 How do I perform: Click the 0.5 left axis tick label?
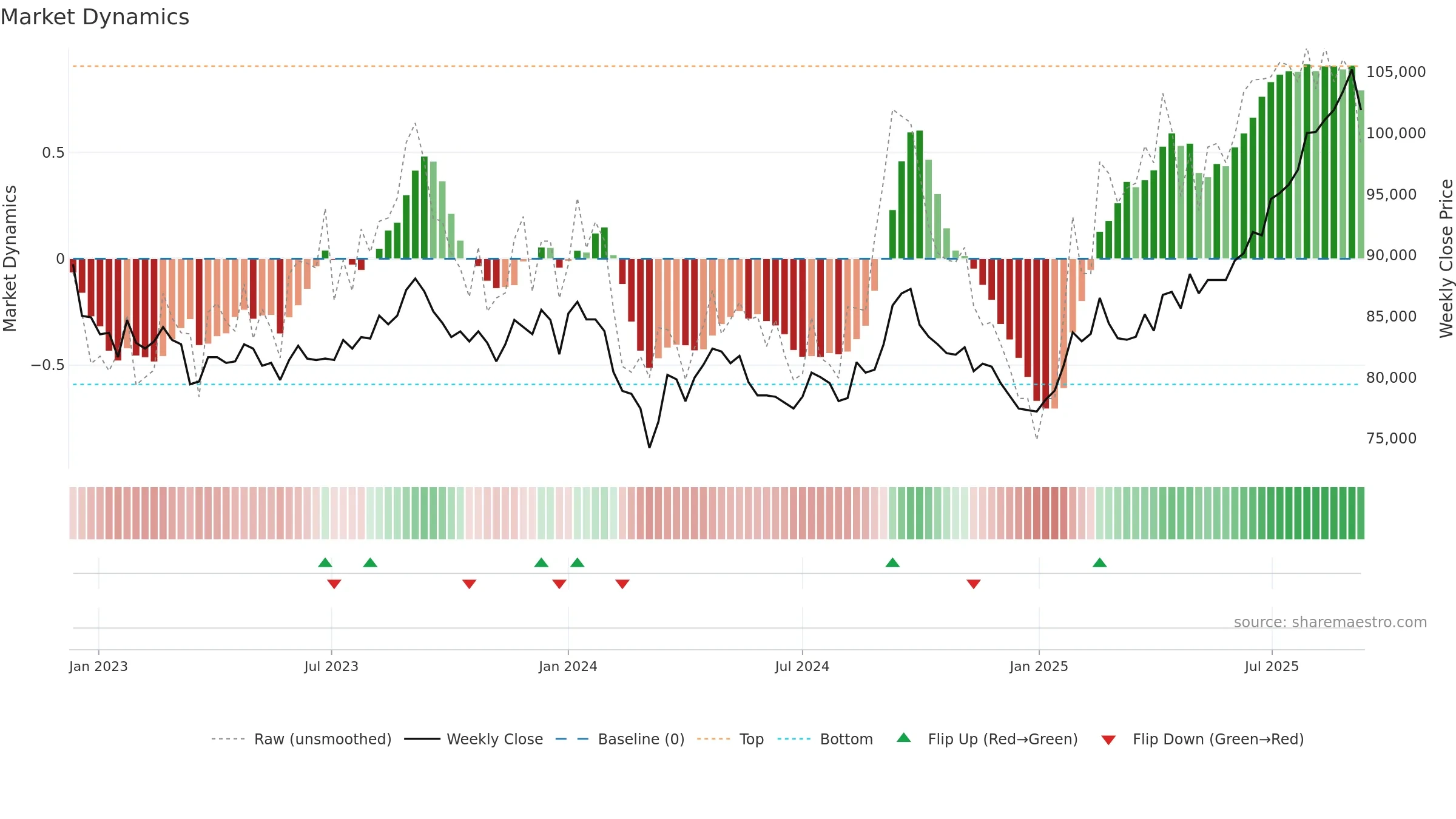coord(53,153)
